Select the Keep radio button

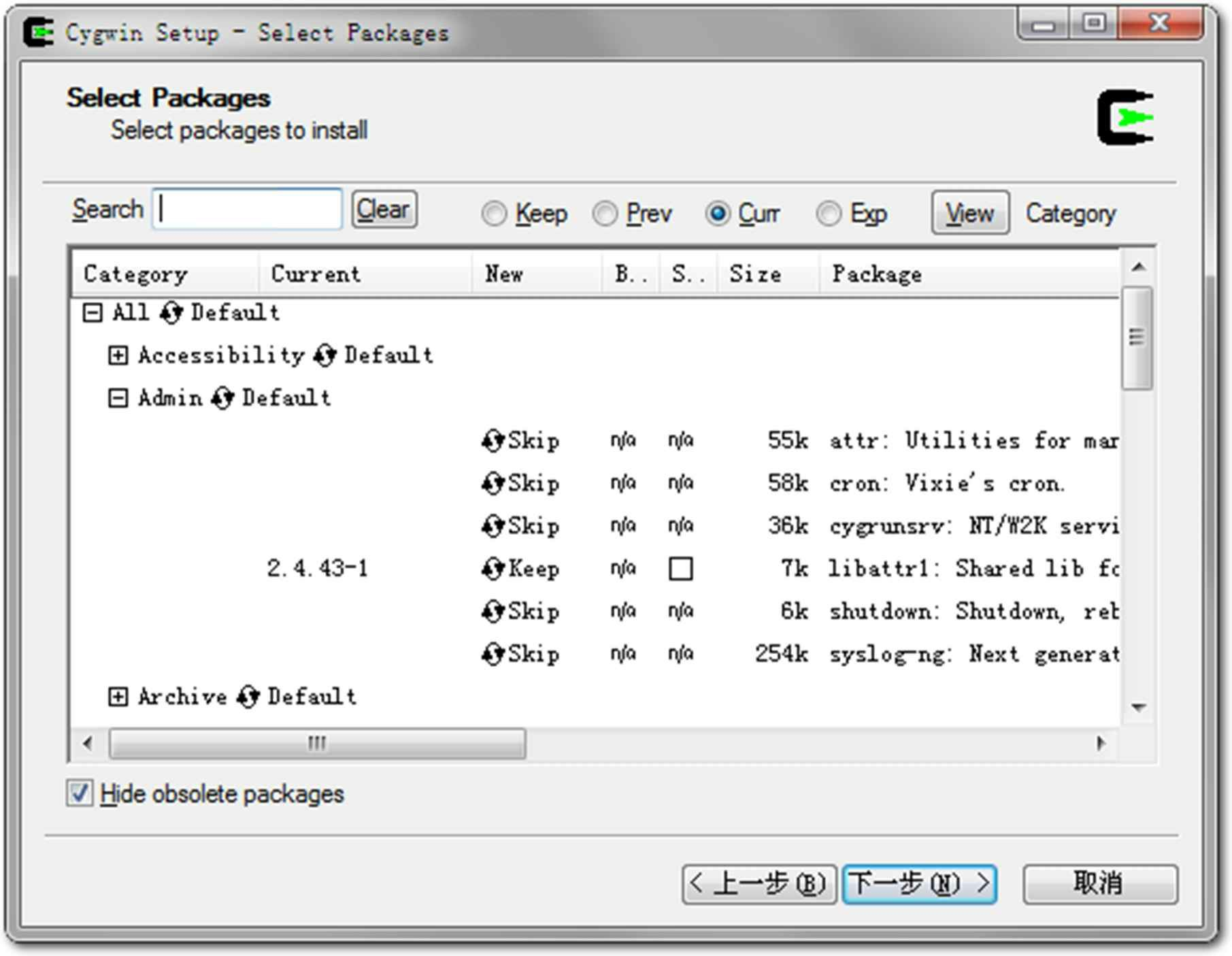[x=494, y=214]
